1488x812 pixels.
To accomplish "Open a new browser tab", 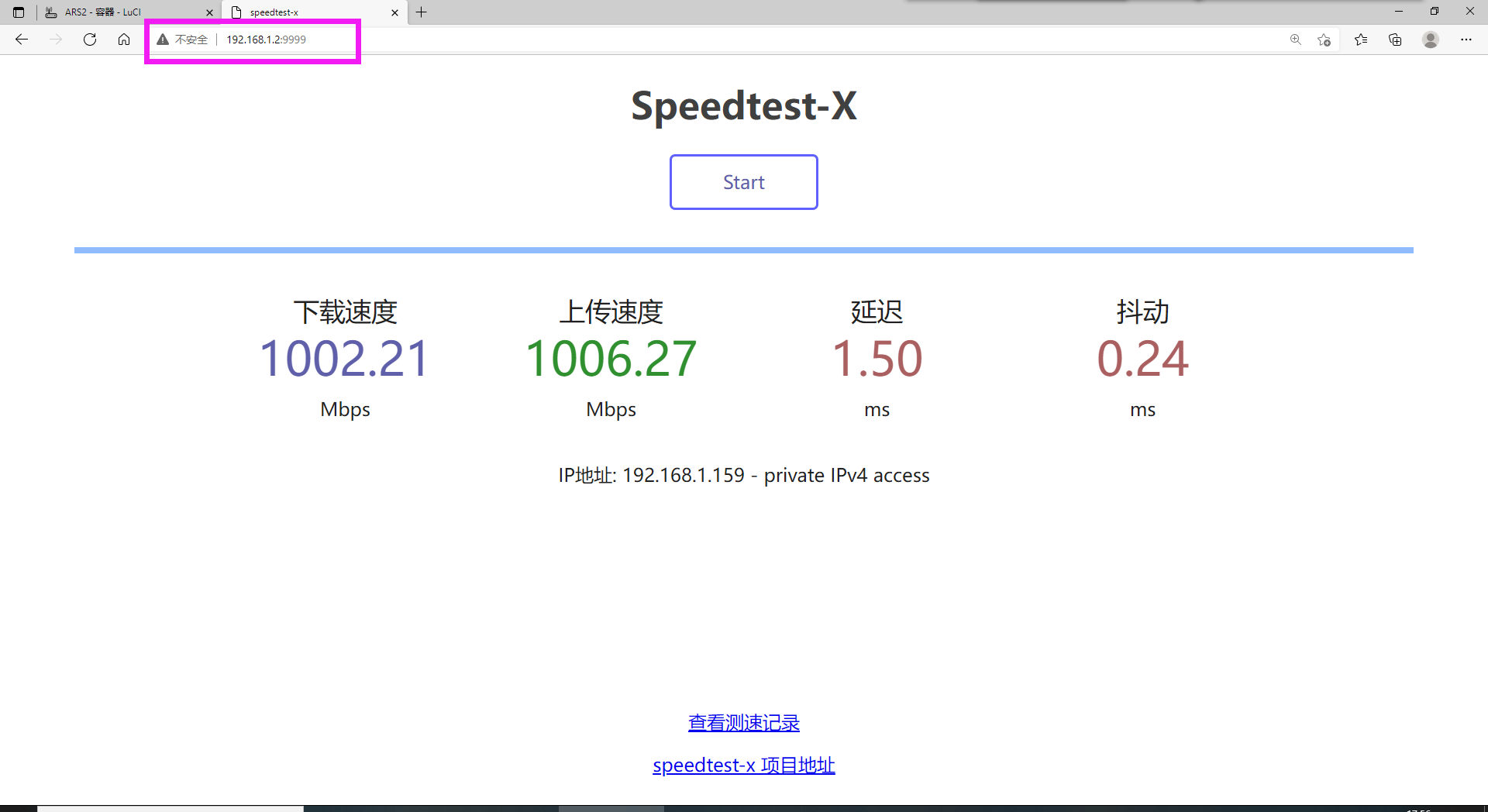I will pyautogui.click(x=422, y=12).
